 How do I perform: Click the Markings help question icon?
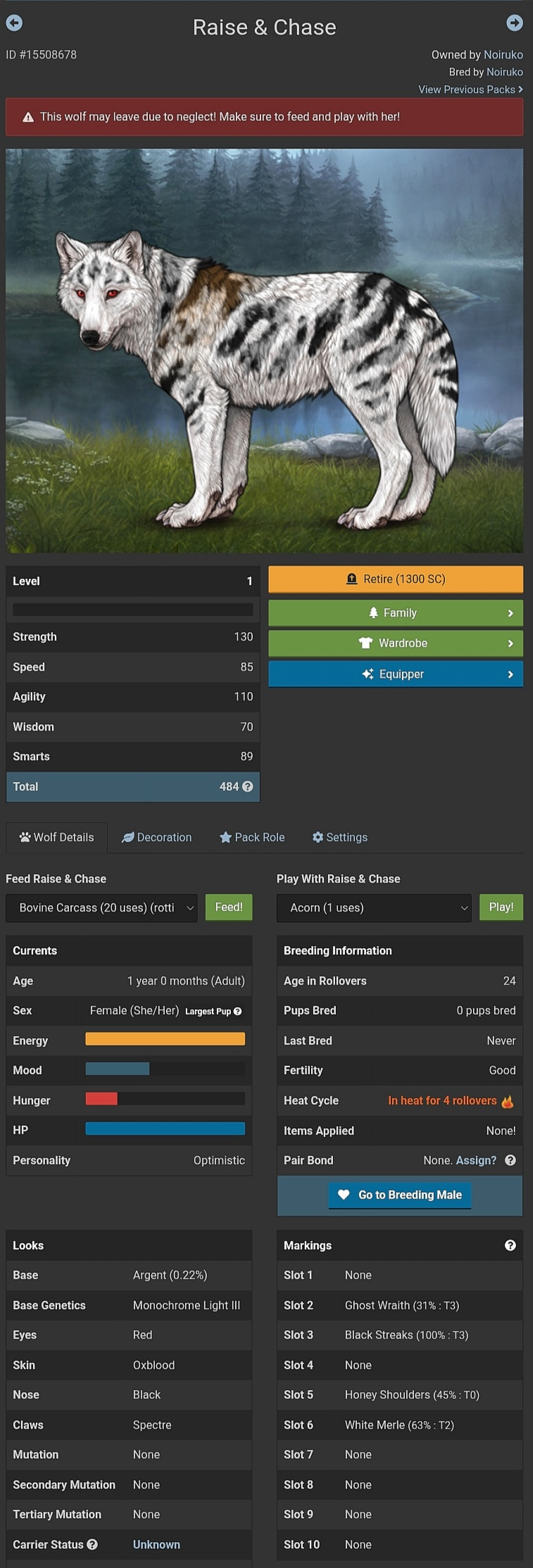[510, 1245]
